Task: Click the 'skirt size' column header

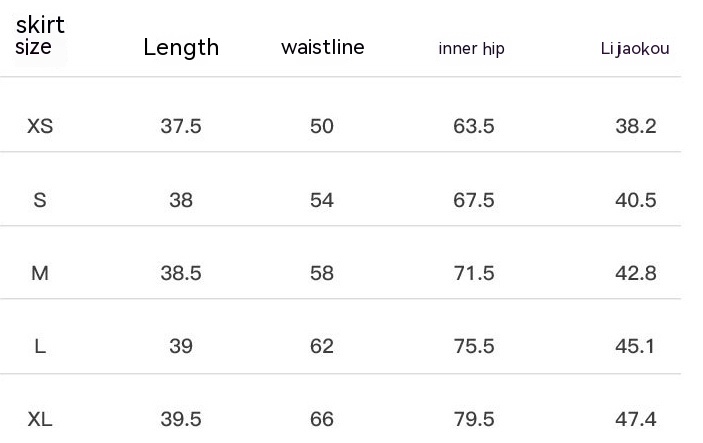Action: 40,36
